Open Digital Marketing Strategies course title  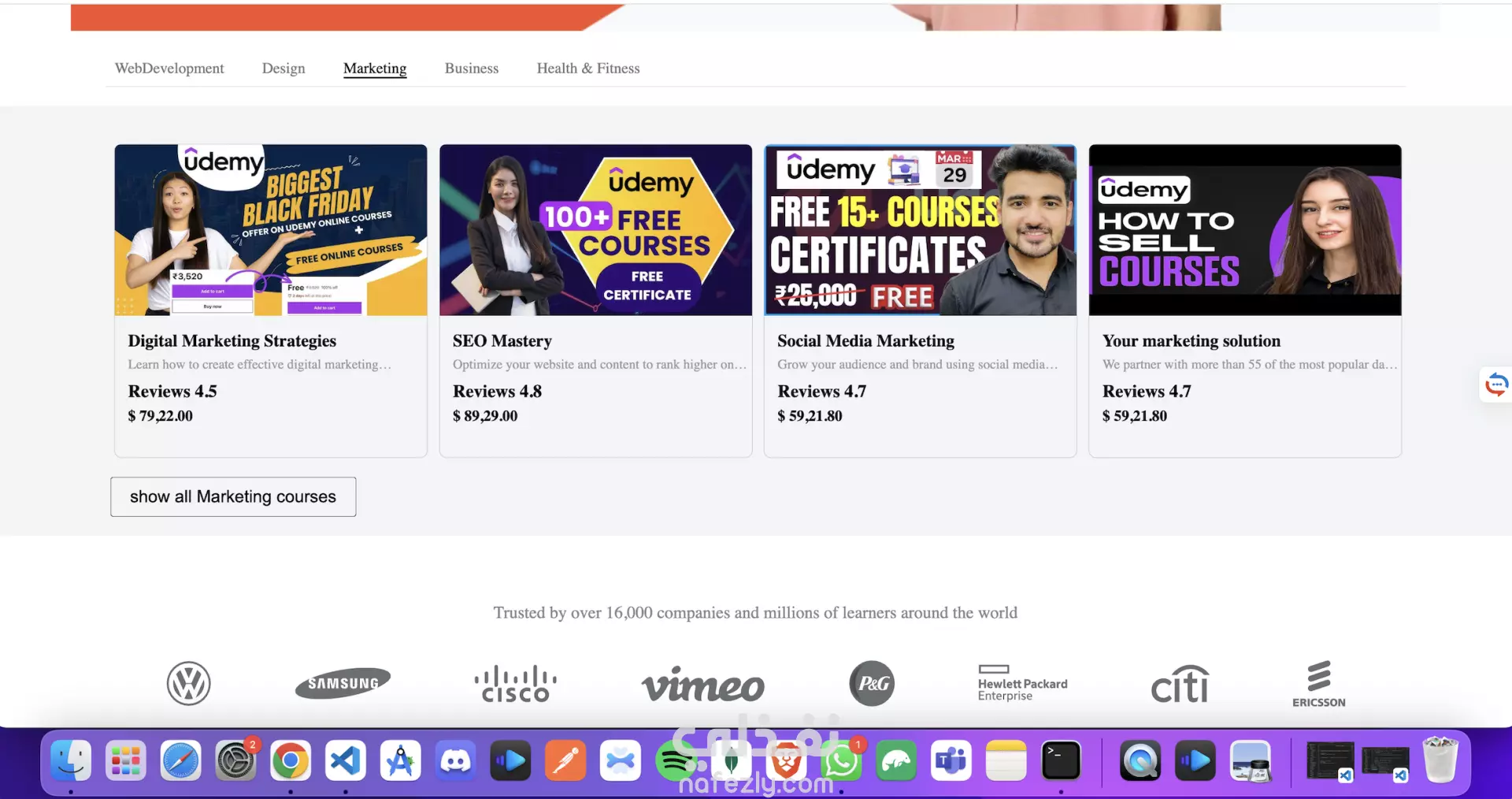[x=232, y=340]
